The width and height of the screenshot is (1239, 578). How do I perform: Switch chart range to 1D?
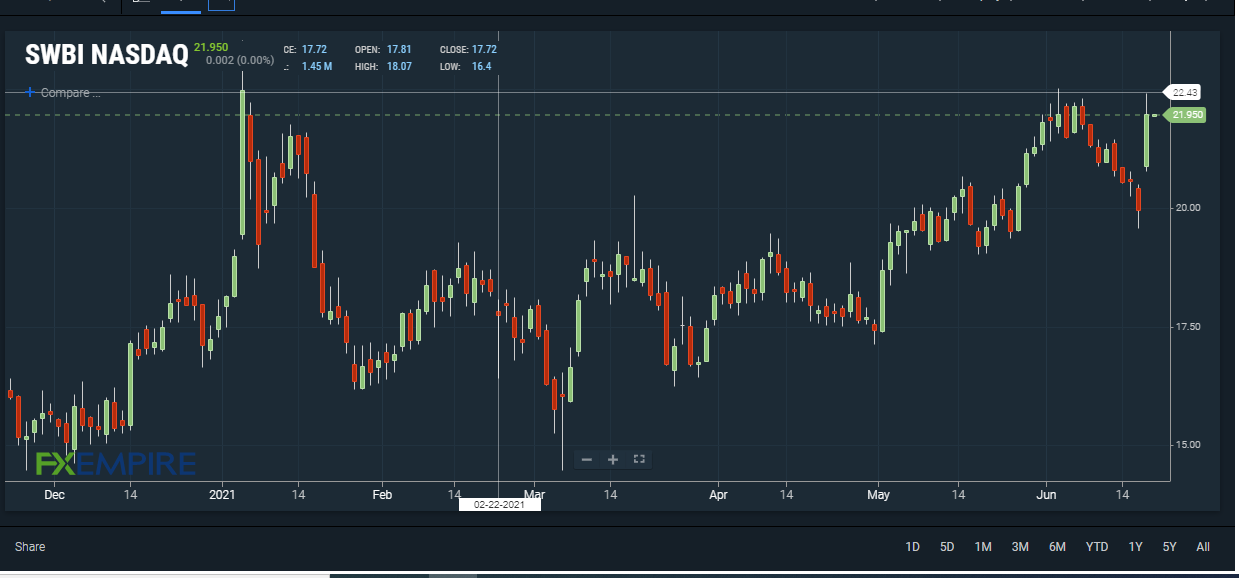912,547
